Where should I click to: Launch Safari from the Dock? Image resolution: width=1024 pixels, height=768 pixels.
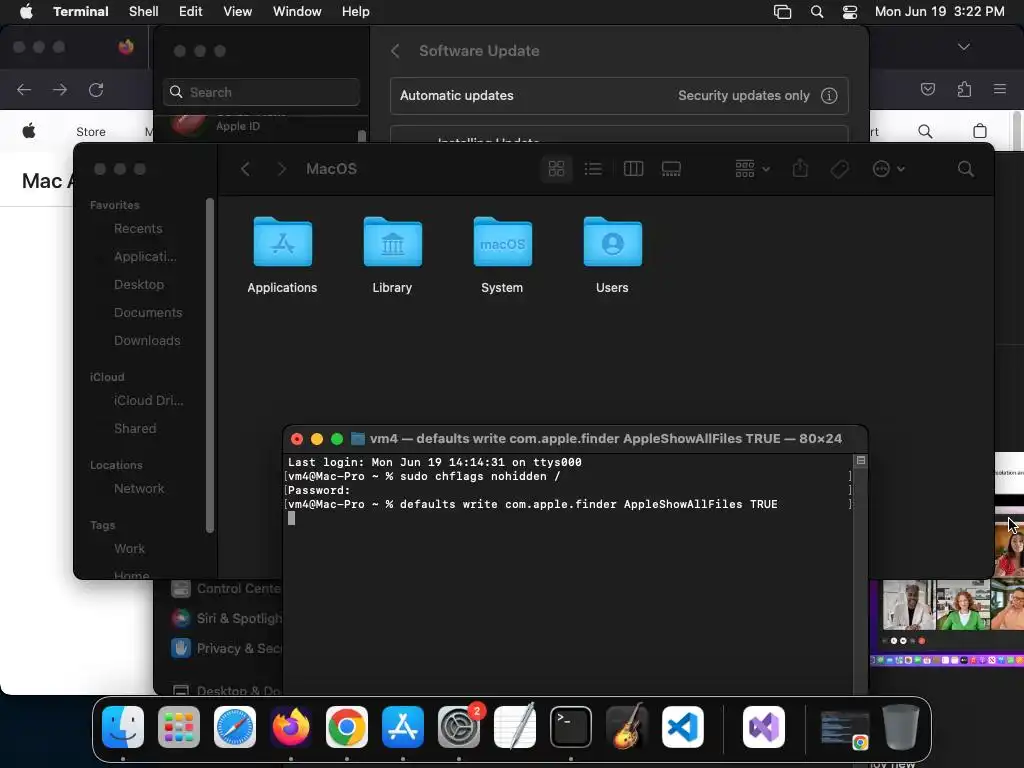coord(235,727)
